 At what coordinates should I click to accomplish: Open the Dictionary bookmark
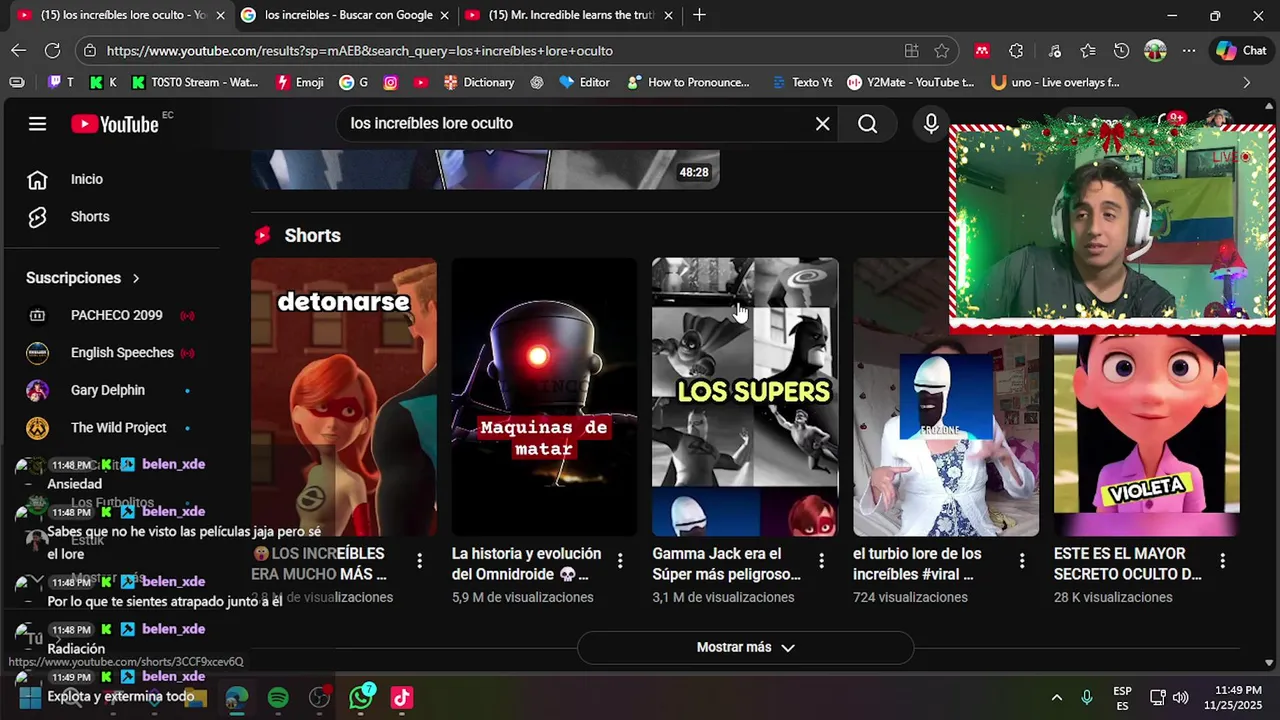tap(480, 82)
